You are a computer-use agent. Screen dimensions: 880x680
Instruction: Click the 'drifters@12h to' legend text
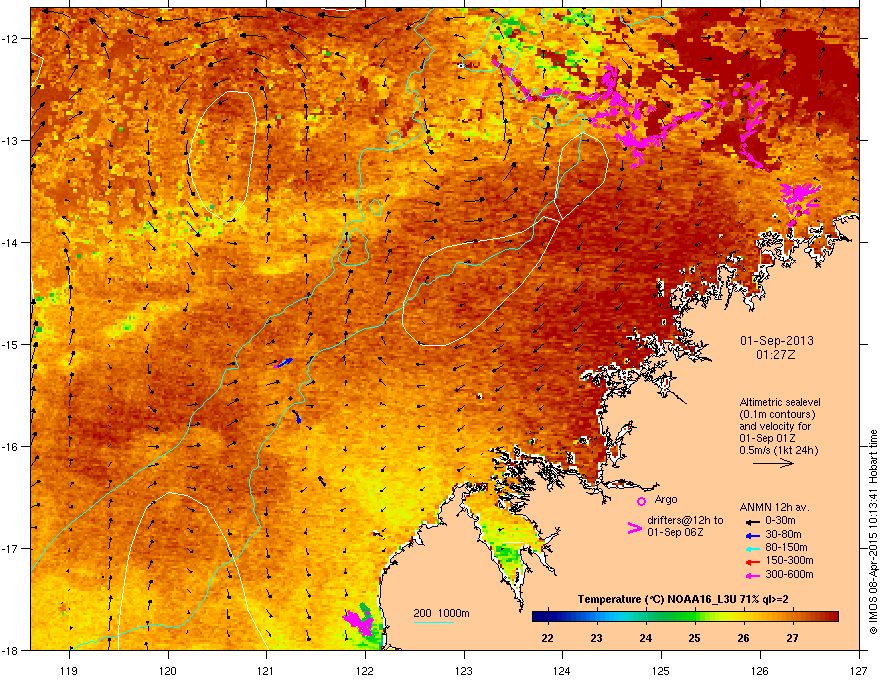tap(685, 520)
